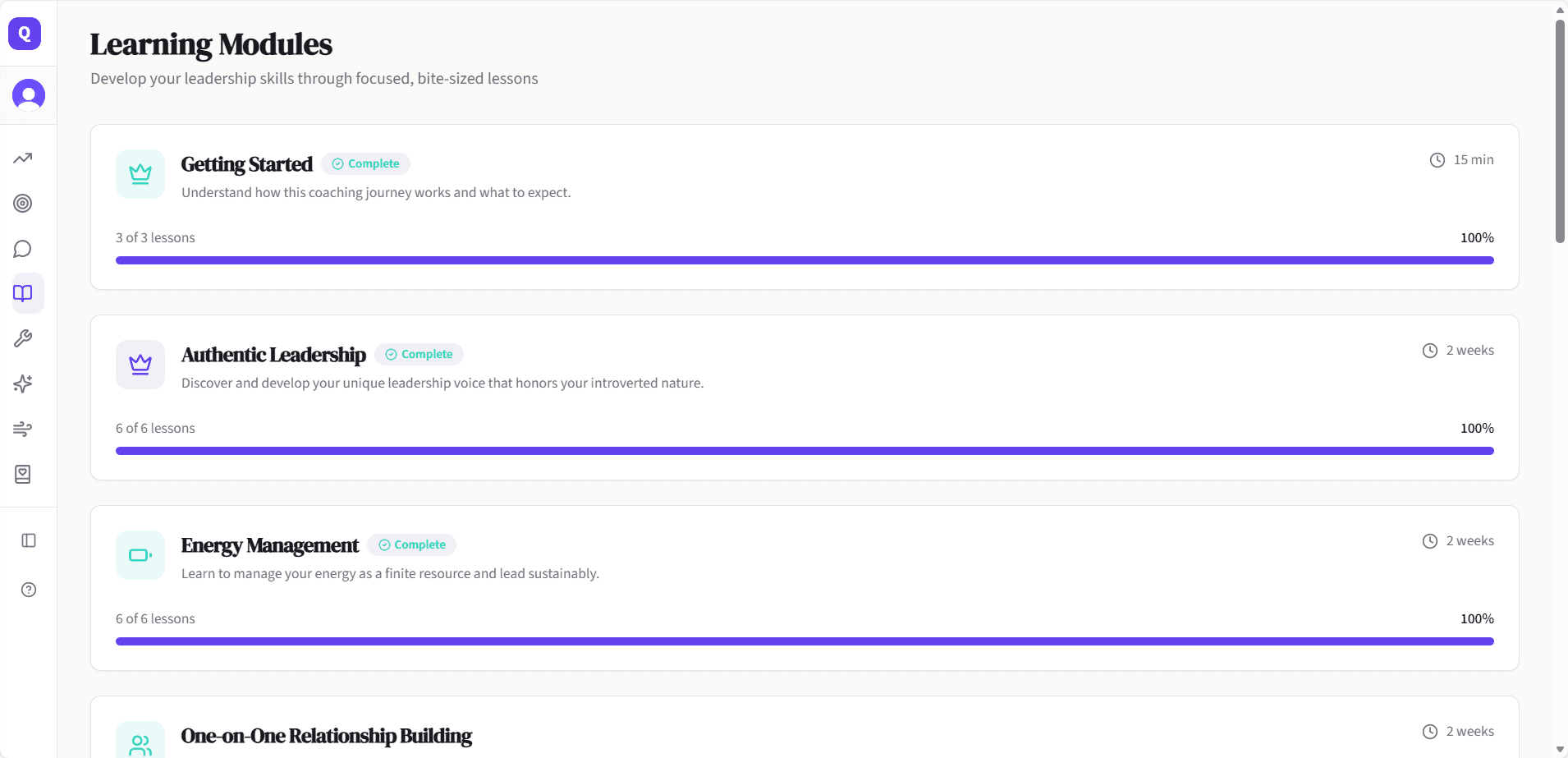Click the clock icon beside Authentic Leadership

(x=1429, y=349)
